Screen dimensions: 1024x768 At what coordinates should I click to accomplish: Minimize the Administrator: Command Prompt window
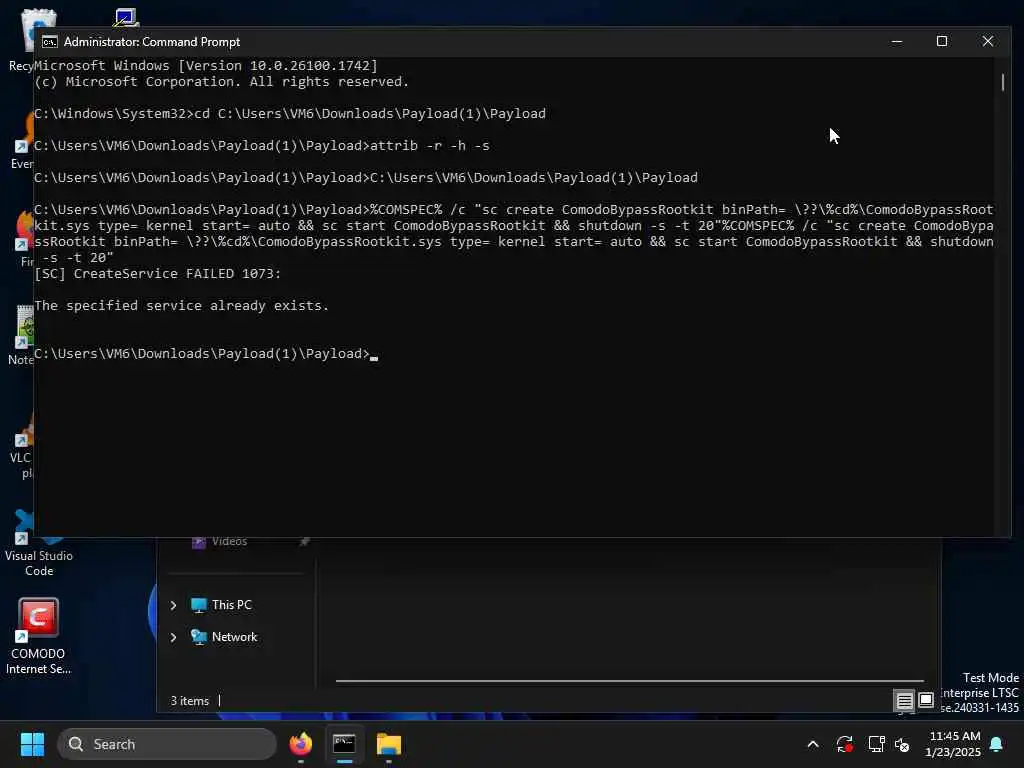tap(897, 41)
